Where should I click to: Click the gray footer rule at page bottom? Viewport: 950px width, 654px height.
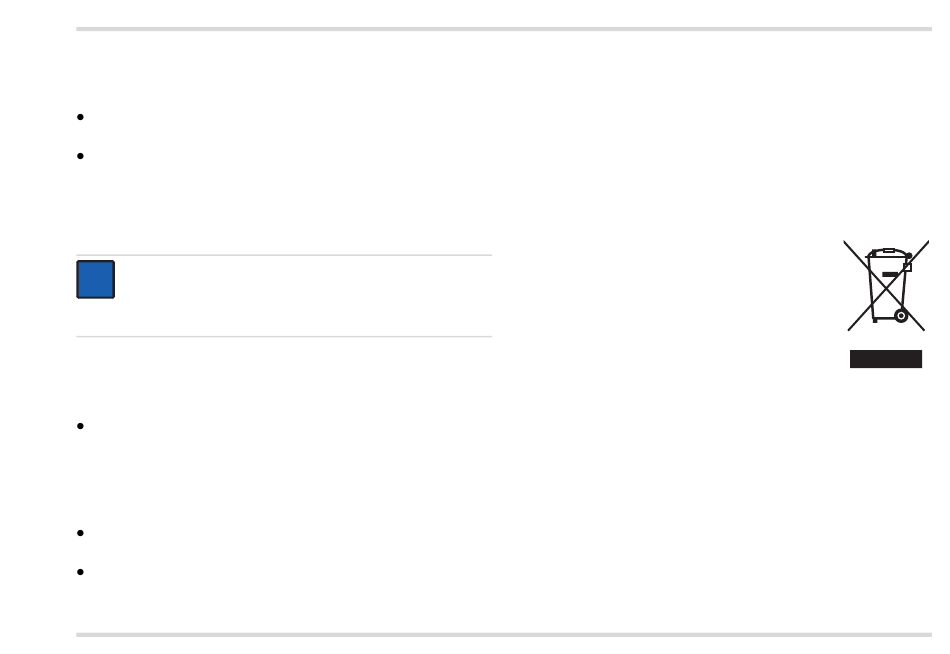click(x=504, y=635)
